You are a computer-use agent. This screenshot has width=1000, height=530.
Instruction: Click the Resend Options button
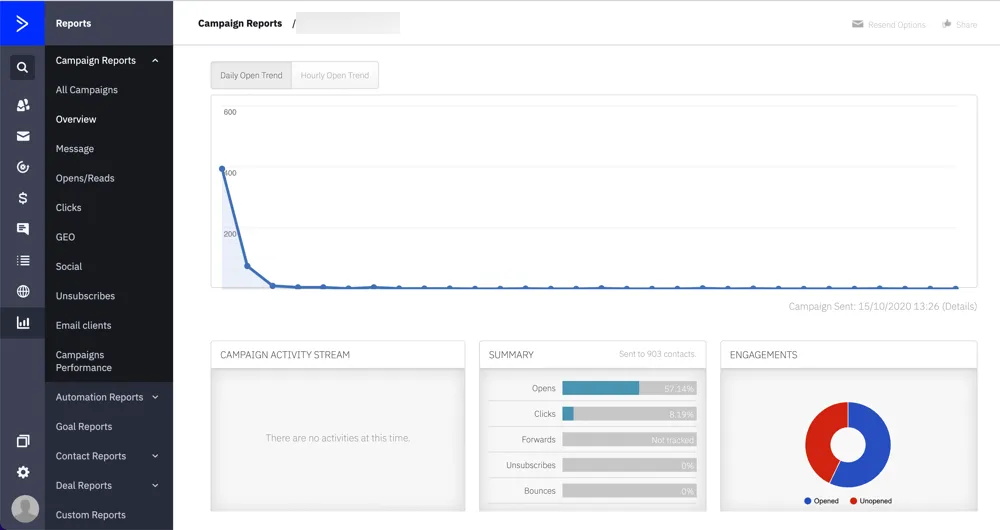[x=889, y=24]
